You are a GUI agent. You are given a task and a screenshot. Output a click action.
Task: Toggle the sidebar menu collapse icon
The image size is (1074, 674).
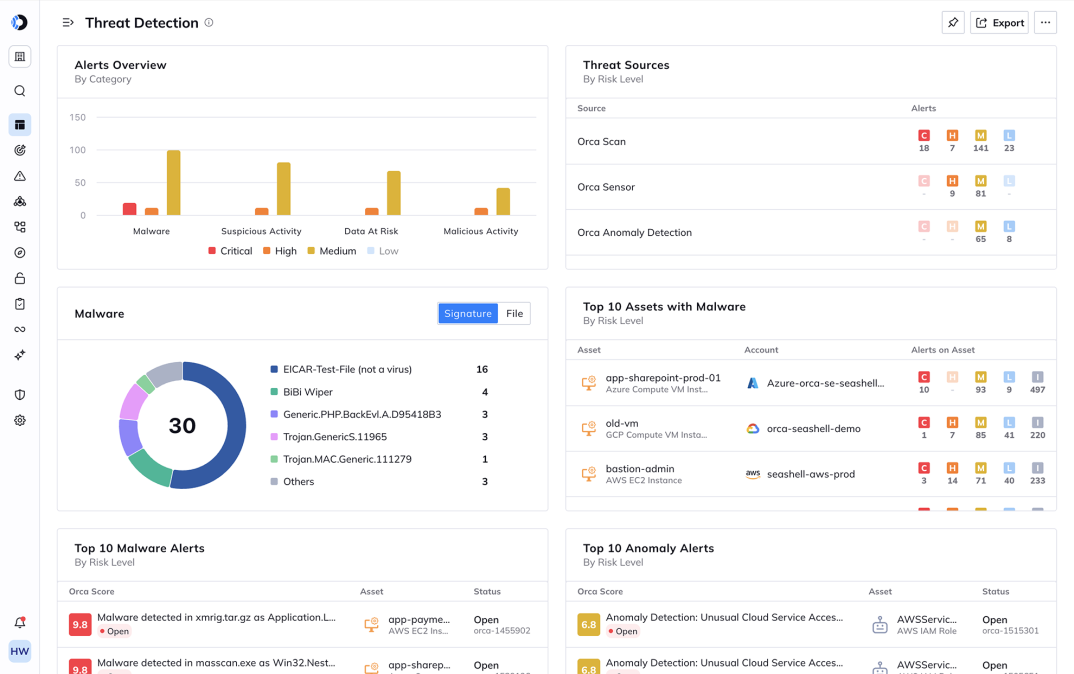(x=68, y=23)
